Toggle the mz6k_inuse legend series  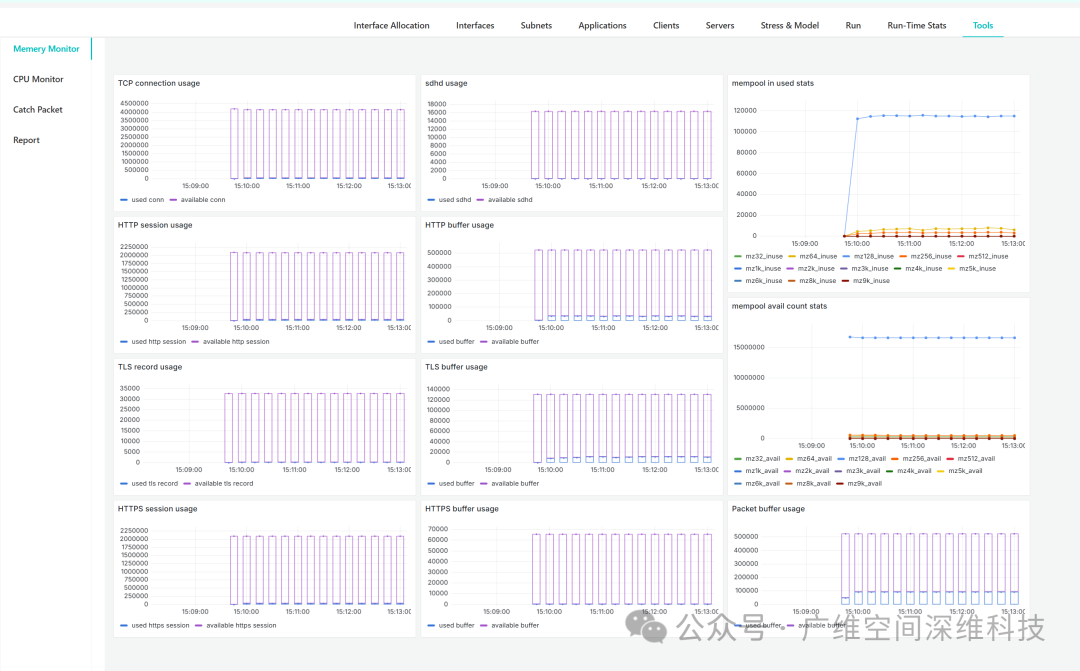pyautogui.click(x=758, y=281)
